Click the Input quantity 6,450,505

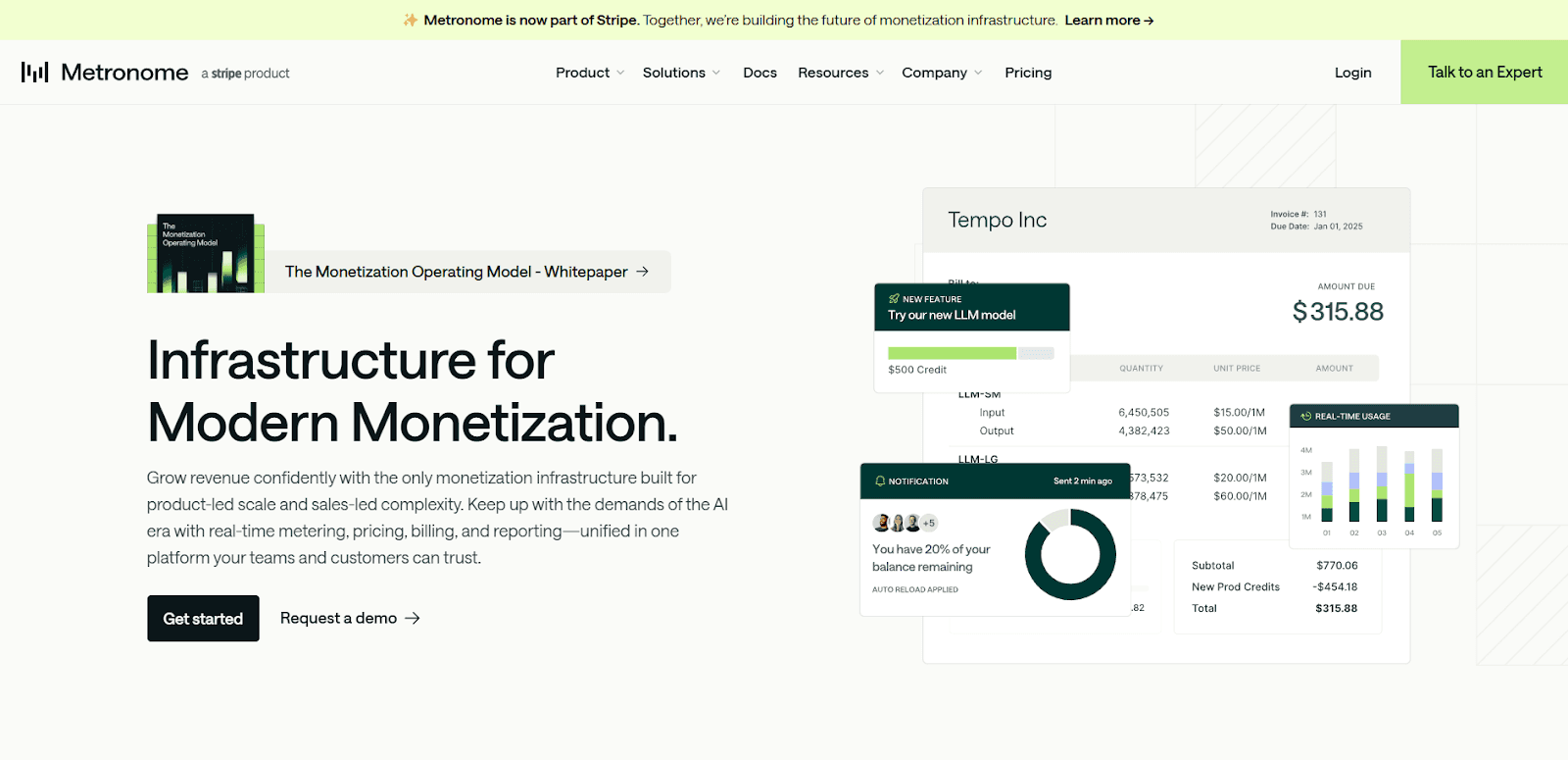point(1144,413)
